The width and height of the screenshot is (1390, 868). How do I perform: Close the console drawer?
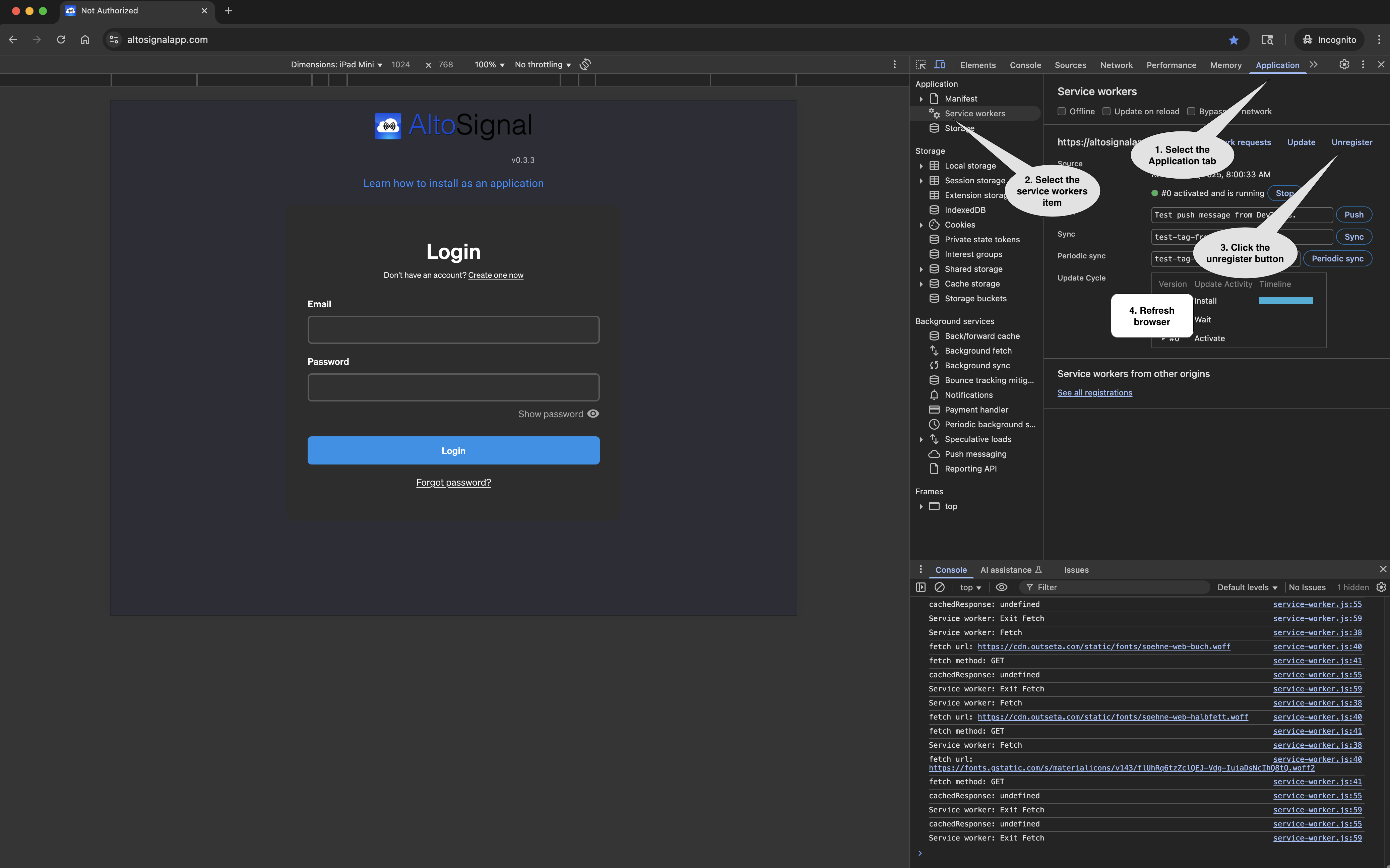pyautogui.click(x=1383, y=569)
